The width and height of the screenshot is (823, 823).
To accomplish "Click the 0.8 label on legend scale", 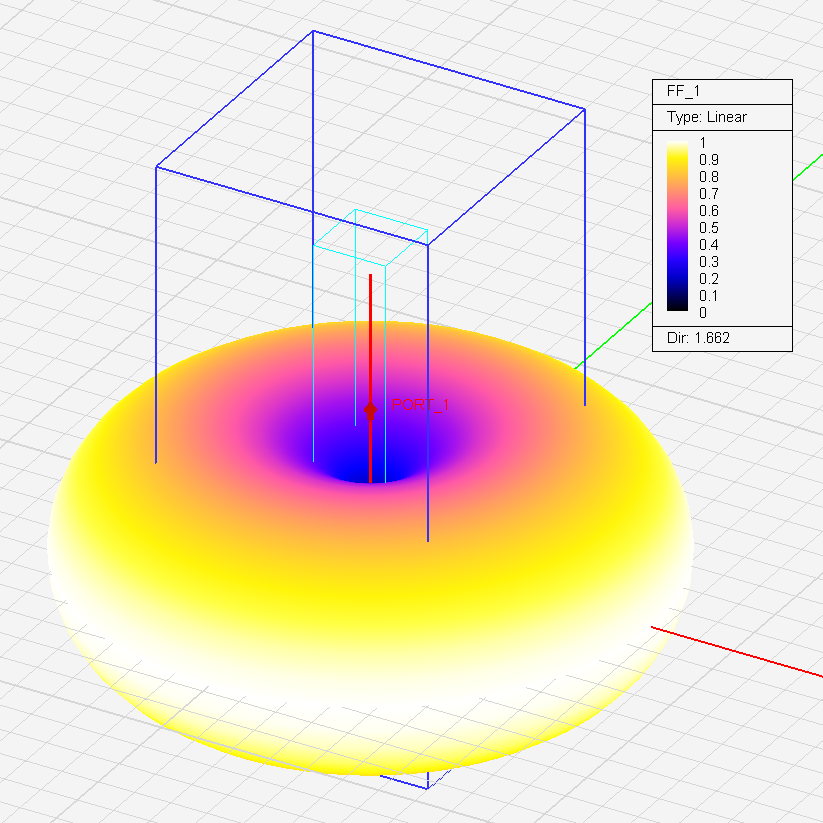I will coord(709,176).
